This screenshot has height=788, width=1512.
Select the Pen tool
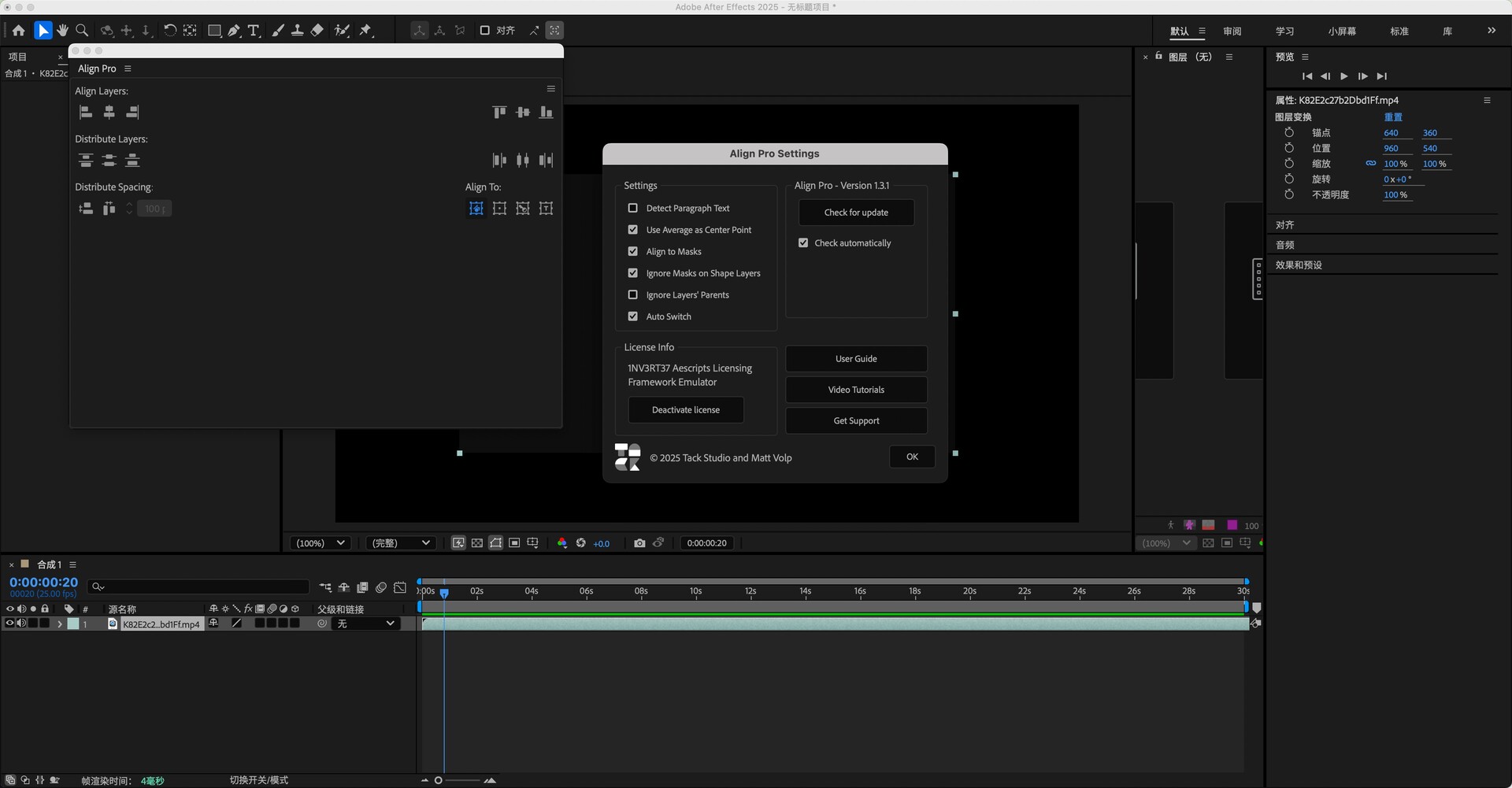pyautogui.click(x=234, y=31)
